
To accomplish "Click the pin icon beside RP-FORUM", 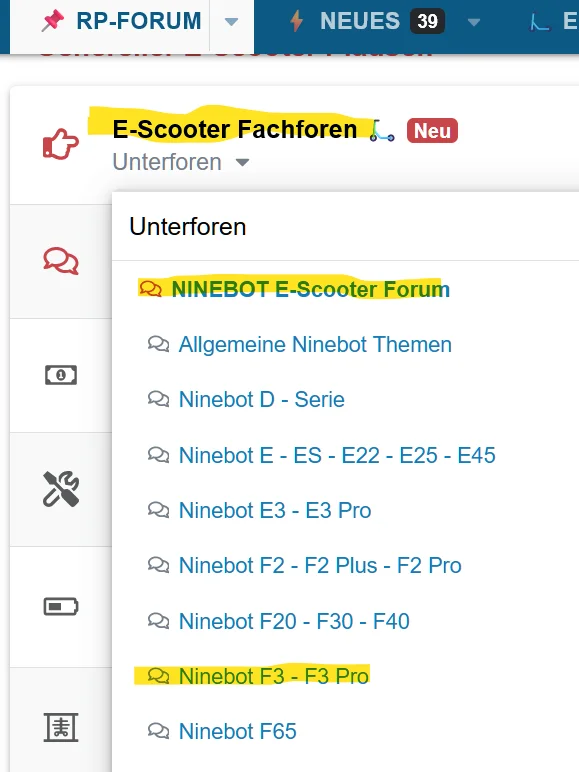I will [53, 22].
